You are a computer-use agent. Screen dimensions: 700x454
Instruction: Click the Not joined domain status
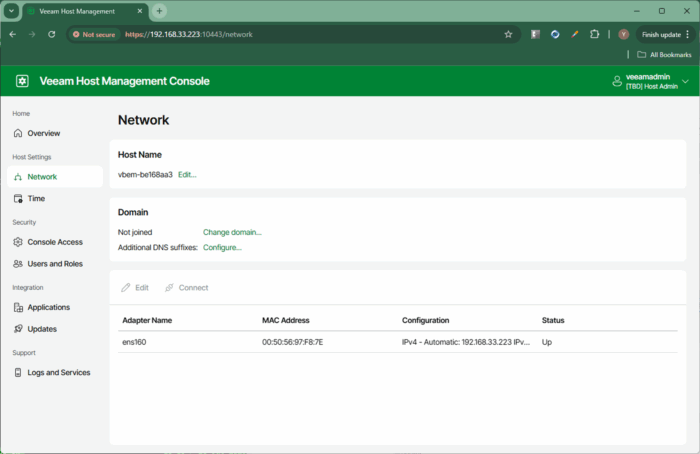pos(135,232)
